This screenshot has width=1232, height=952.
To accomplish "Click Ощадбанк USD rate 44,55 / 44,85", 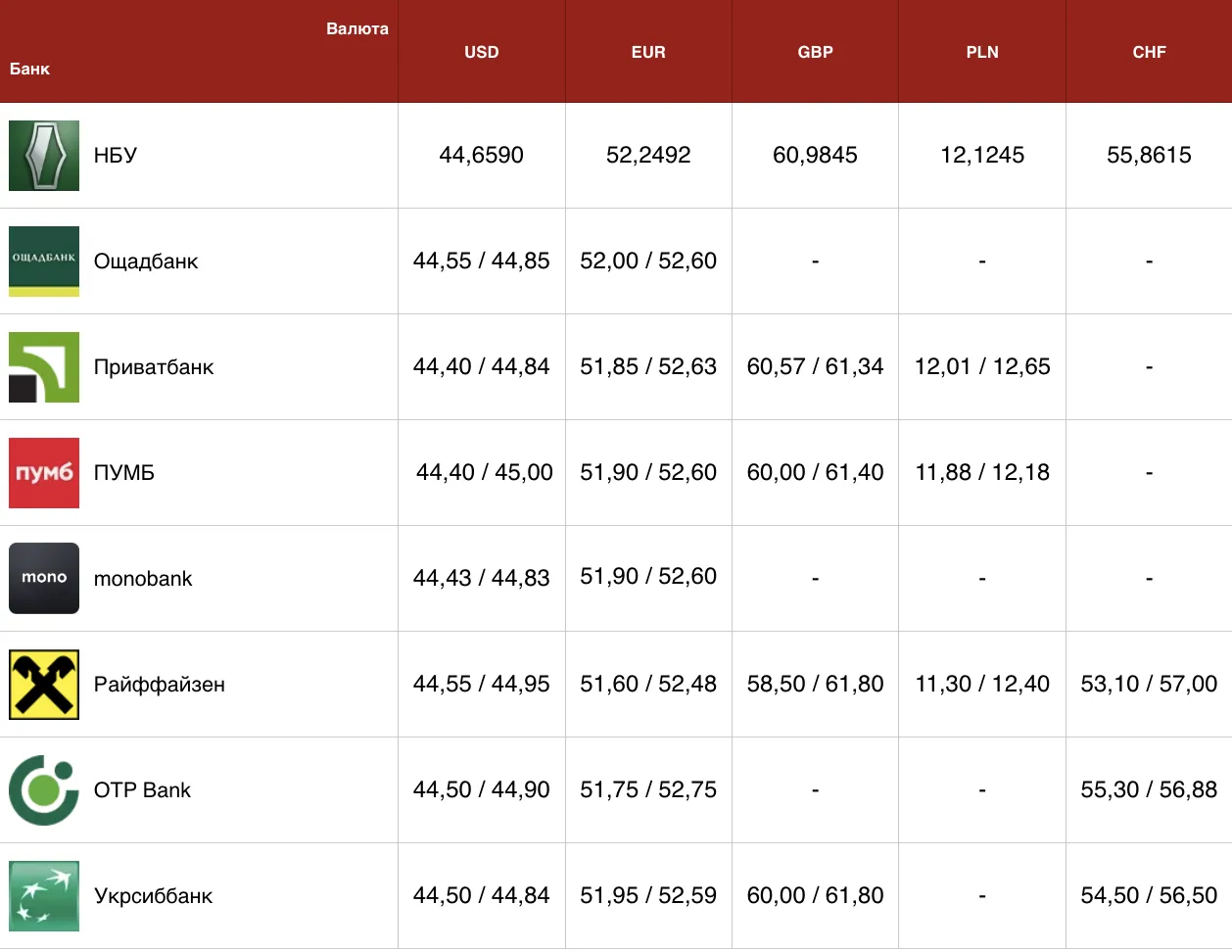I will pos(482,261).
